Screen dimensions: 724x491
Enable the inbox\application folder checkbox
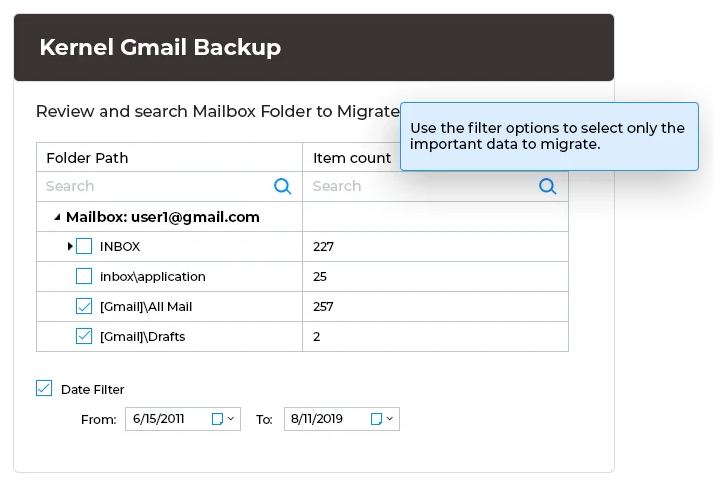coord(84,276)
